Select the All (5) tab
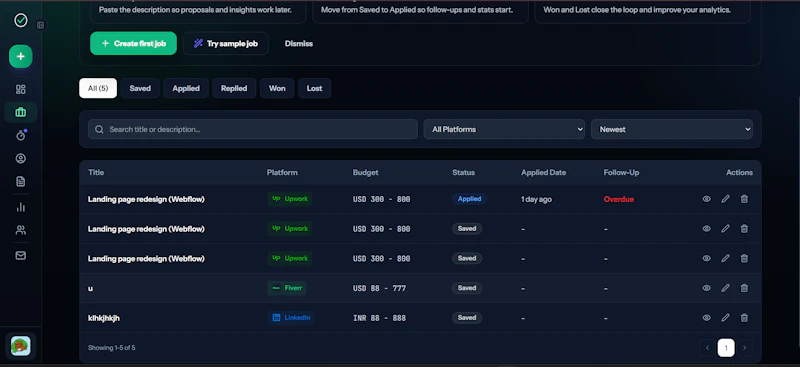 (98, 88)
